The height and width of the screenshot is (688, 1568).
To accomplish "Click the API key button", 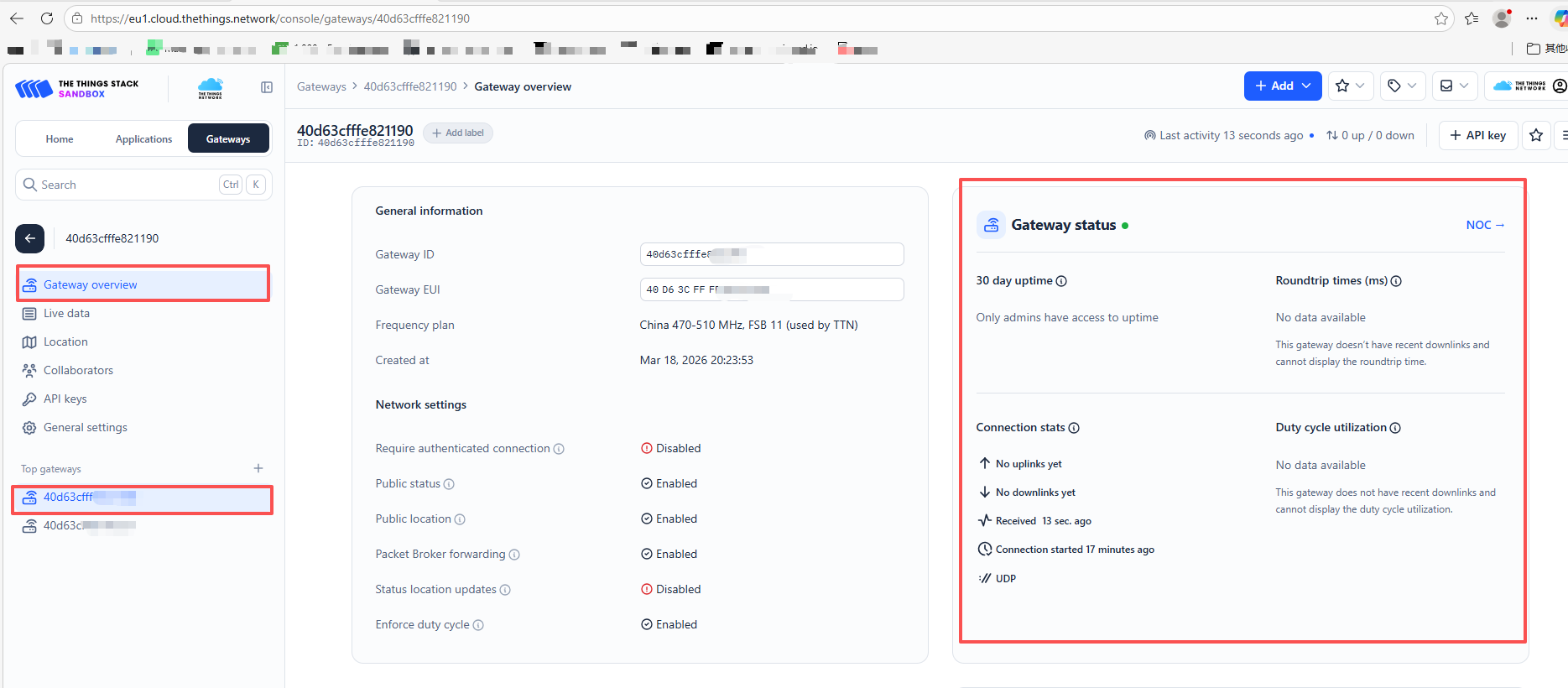I will (x=1477, y=135).
